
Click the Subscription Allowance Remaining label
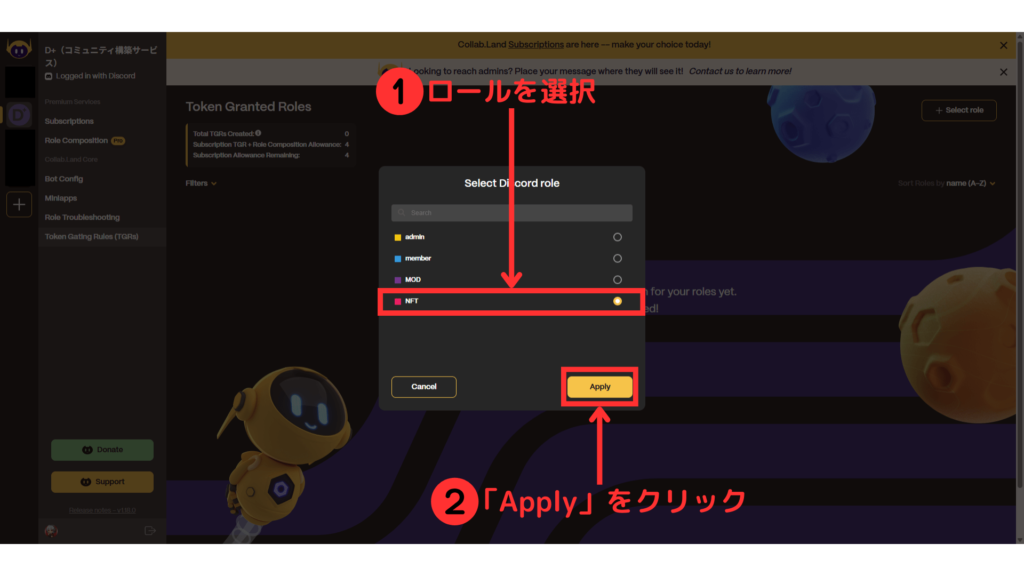tap(246, 155)
